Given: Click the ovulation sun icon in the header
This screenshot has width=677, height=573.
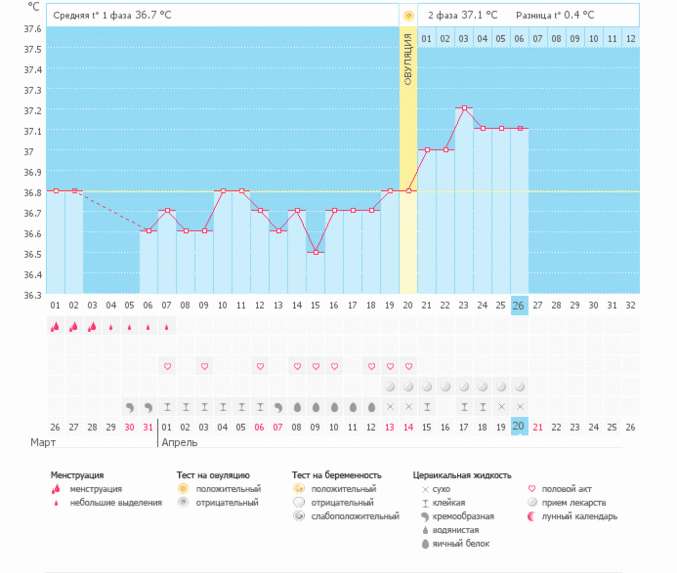Looking at the screenshot, I should (x=408, y=16).
